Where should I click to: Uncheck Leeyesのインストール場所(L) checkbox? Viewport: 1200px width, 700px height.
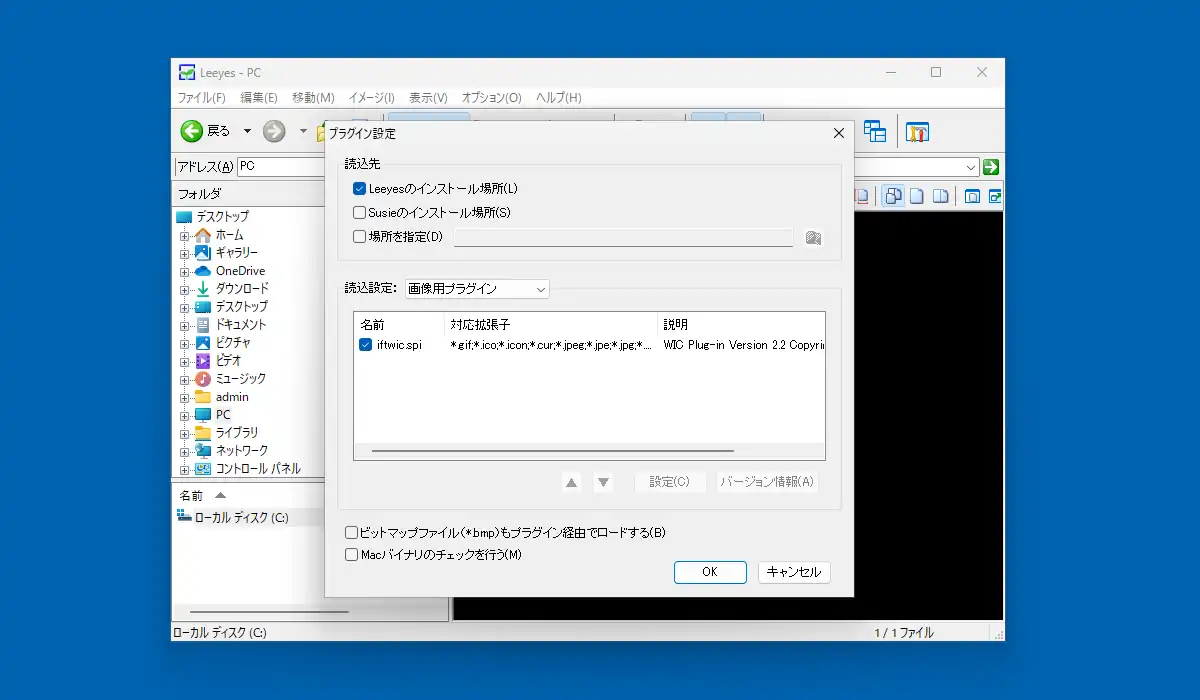tap(359, 188)
